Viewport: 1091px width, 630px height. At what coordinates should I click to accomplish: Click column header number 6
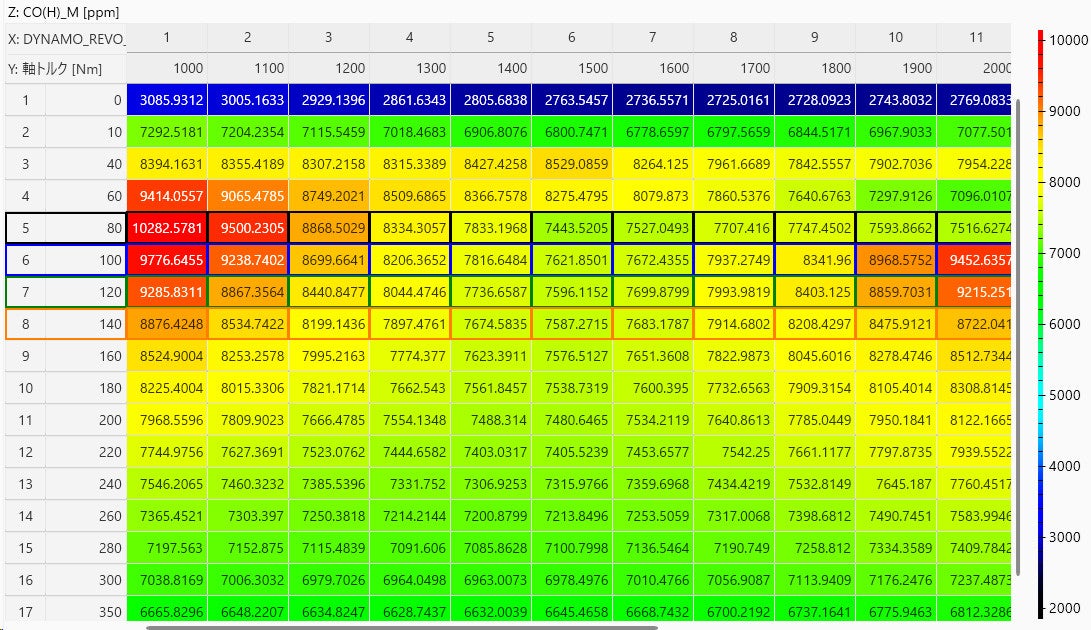pyautogui.click(x=571, y=37)
